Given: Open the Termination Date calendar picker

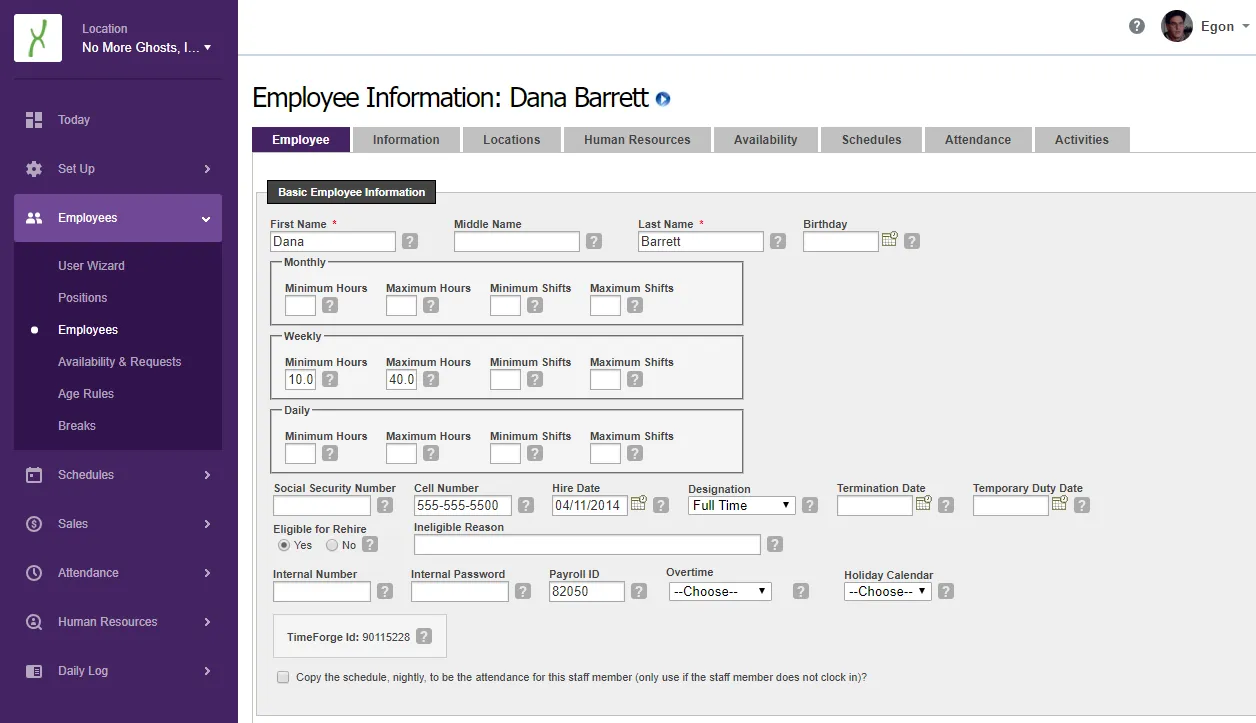Looking at the screenshot, I should (924, 503).
